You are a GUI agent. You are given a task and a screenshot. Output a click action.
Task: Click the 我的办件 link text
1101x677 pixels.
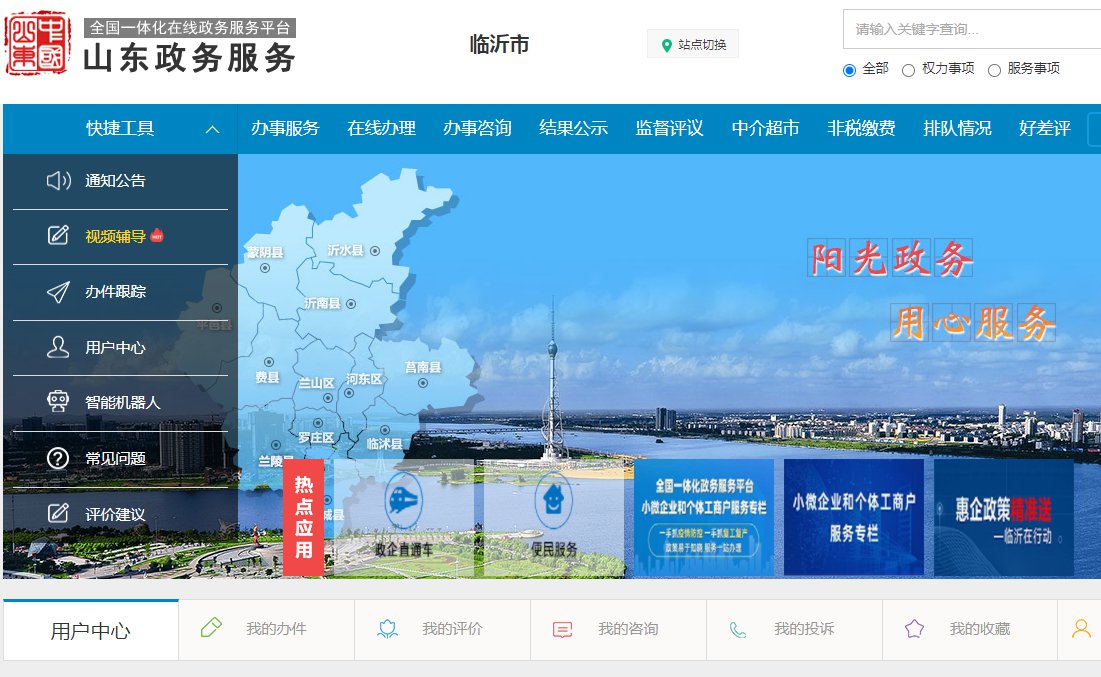(x=276, y=629)
